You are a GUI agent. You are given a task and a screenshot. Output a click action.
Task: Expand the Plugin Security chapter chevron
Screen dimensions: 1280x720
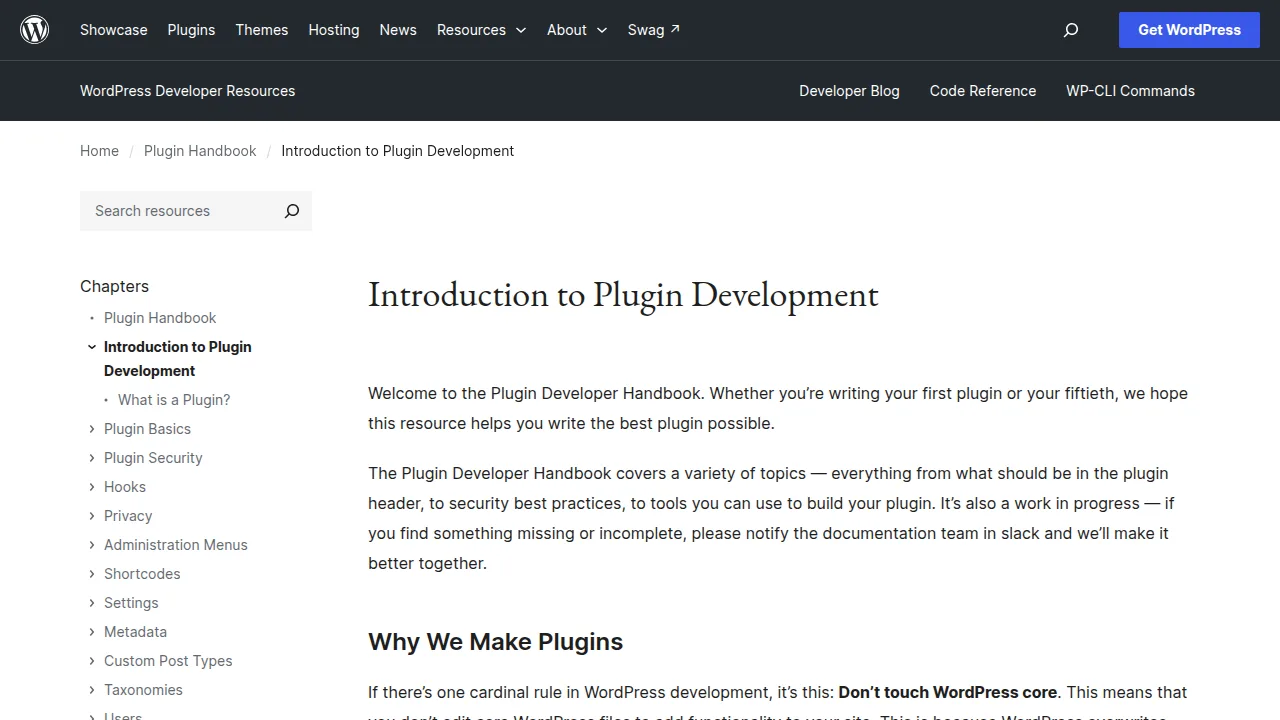click(92, 458)
